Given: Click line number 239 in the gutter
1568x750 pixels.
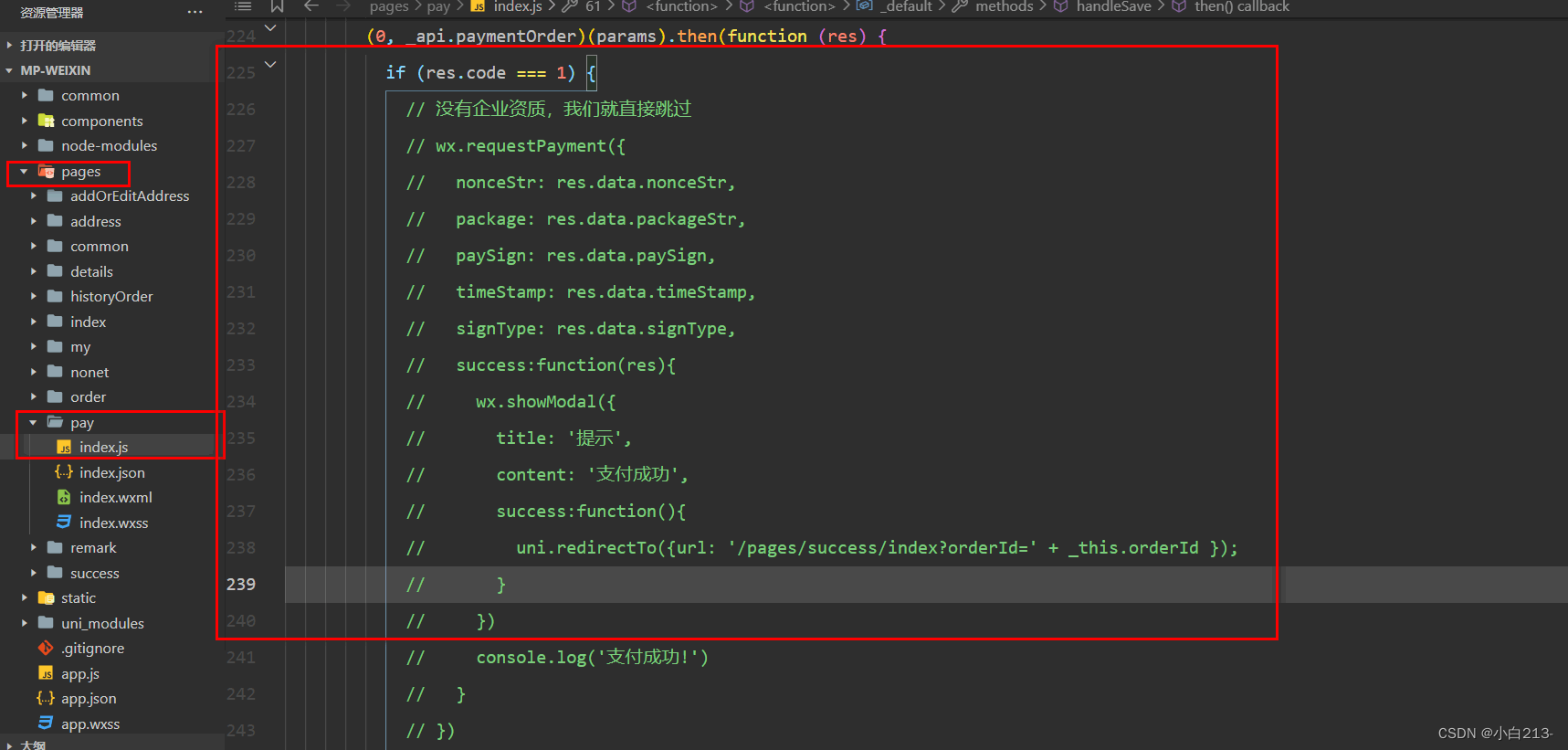Looking at the screenshot, I should pyautogui.click(x=241, y=584).
